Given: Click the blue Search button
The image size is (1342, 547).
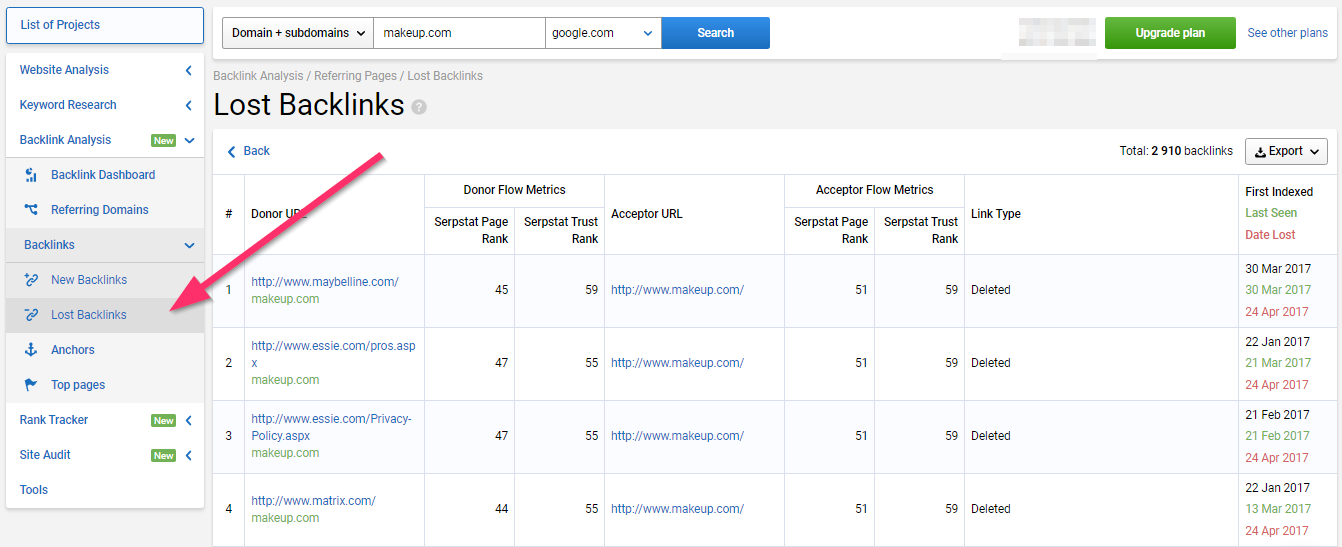Looking at the screenshot, I should (x=716, y=33).
